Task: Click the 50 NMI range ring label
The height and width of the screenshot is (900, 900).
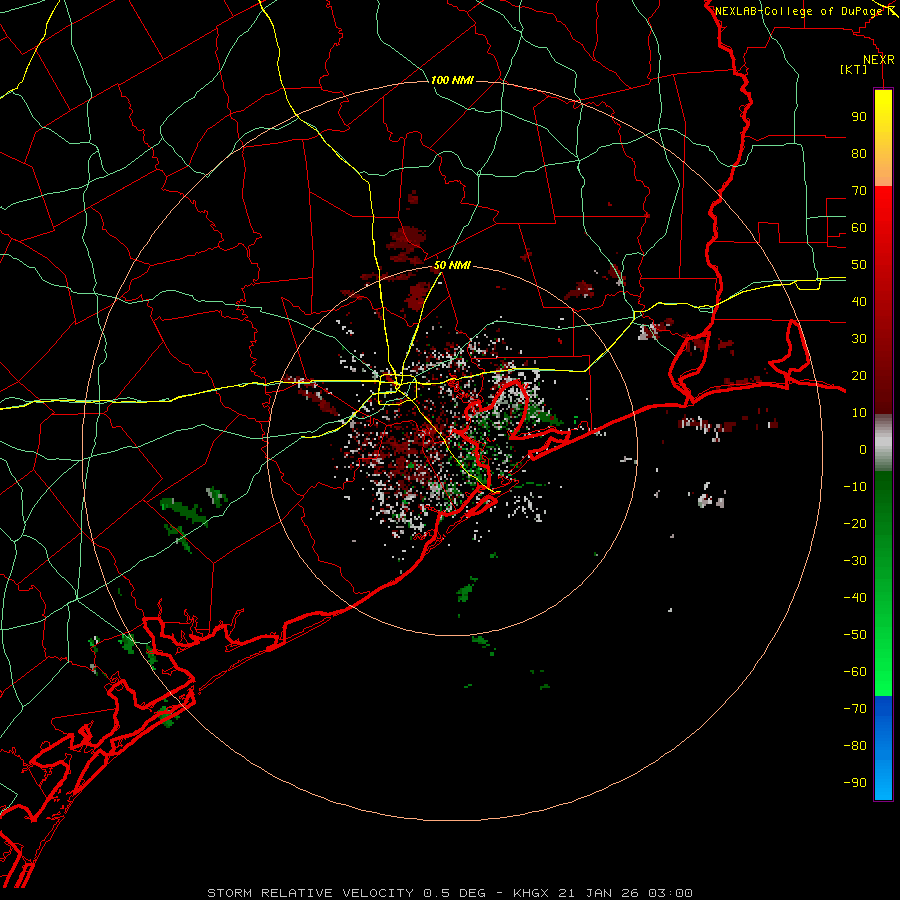Action: click(x=452, y=265)
